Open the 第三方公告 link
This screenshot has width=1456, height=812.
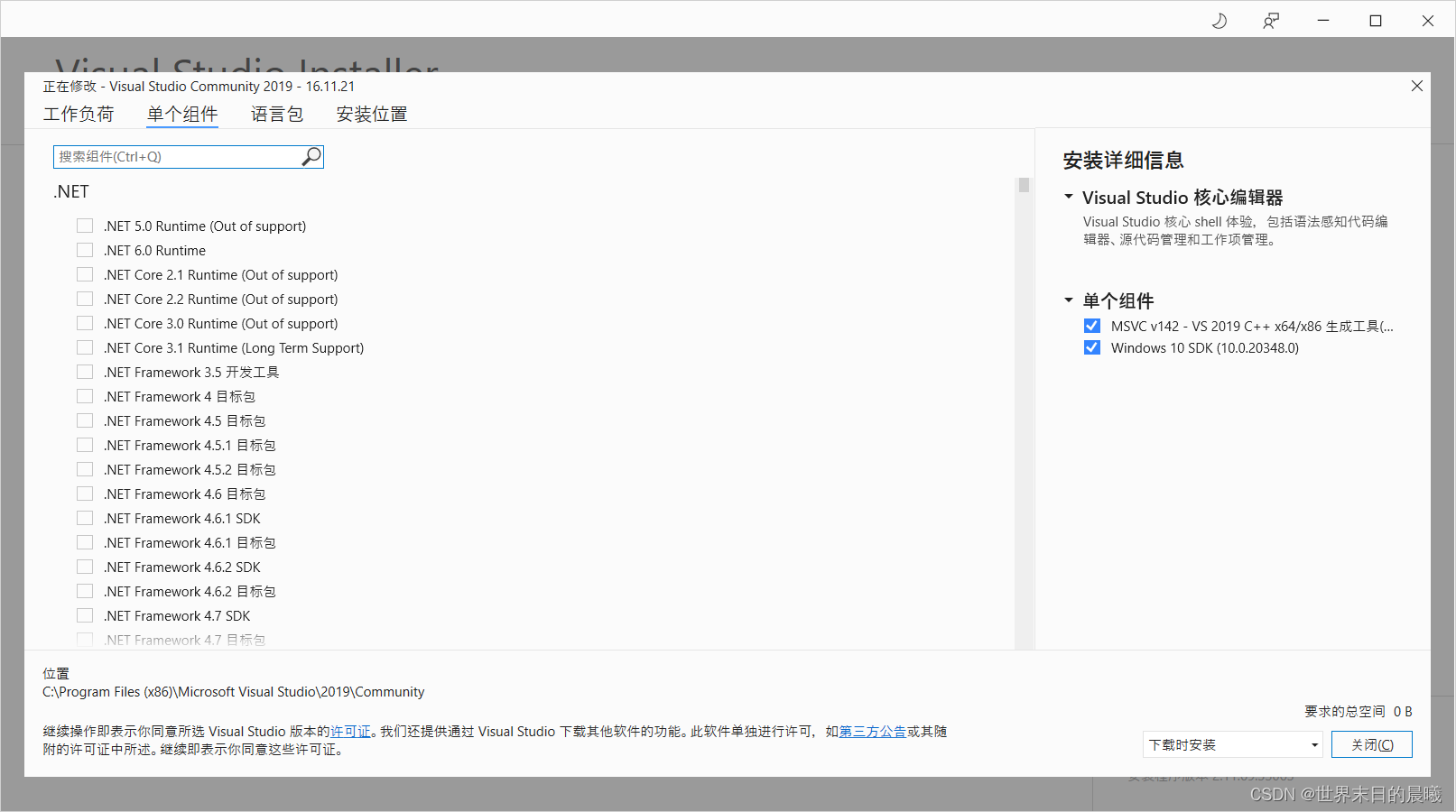(873, 732)
